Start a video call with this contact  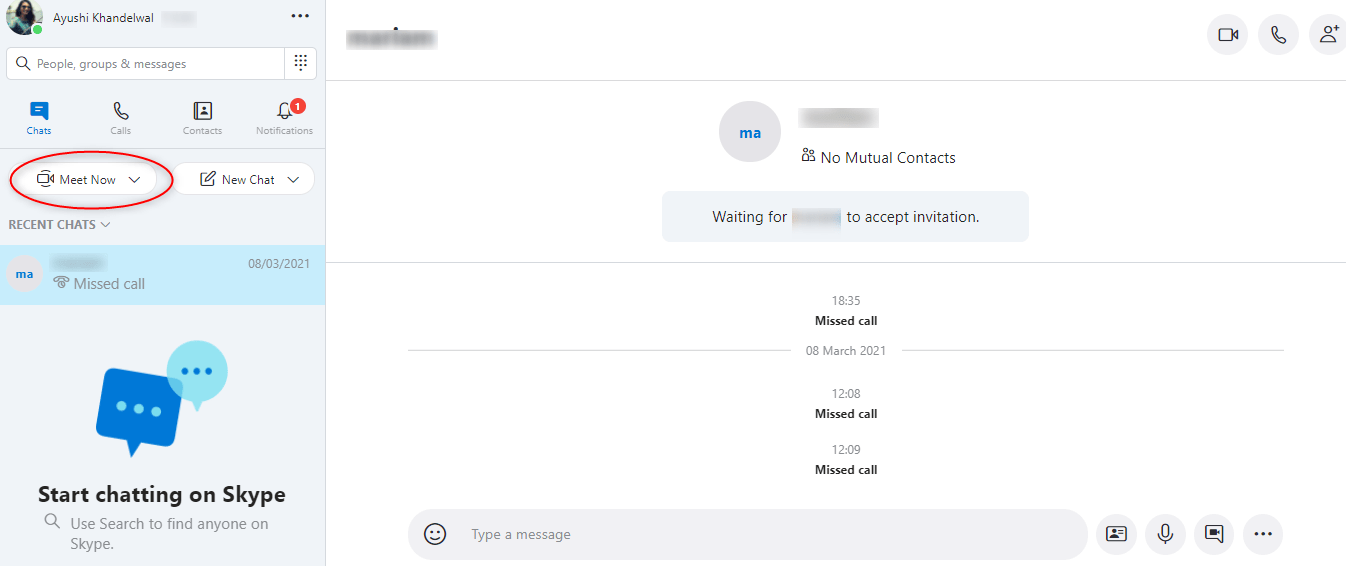point(1227,35)
